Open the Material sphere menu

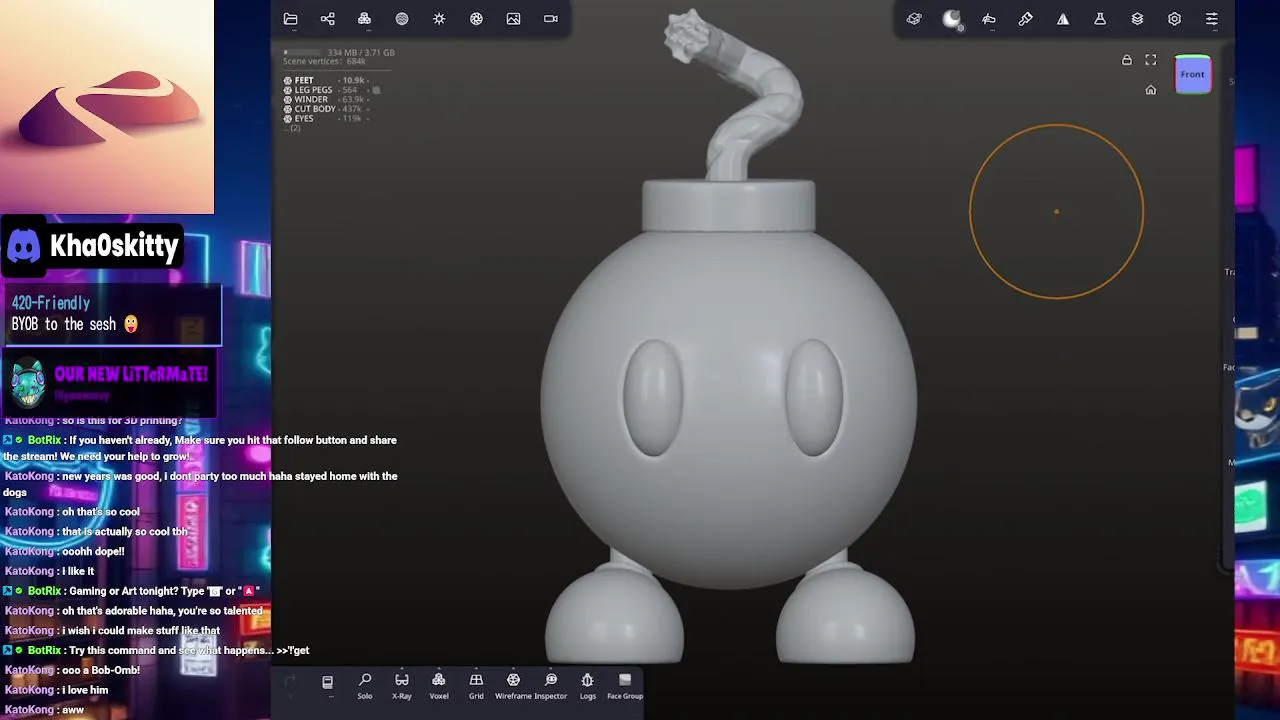pos(402,19)
